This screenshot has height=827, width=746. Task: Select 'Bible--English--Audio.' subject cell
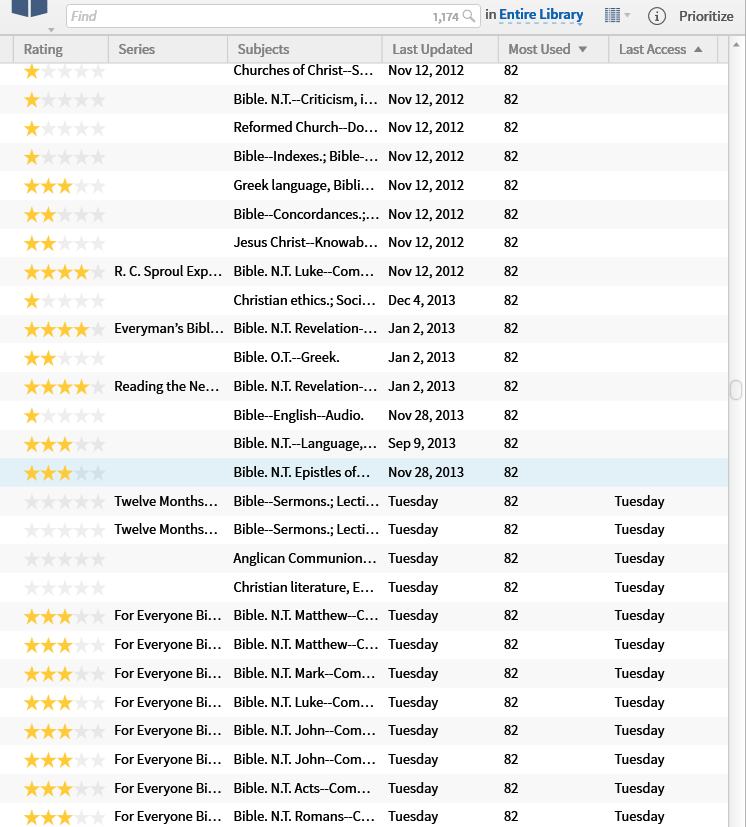point(299,416)
